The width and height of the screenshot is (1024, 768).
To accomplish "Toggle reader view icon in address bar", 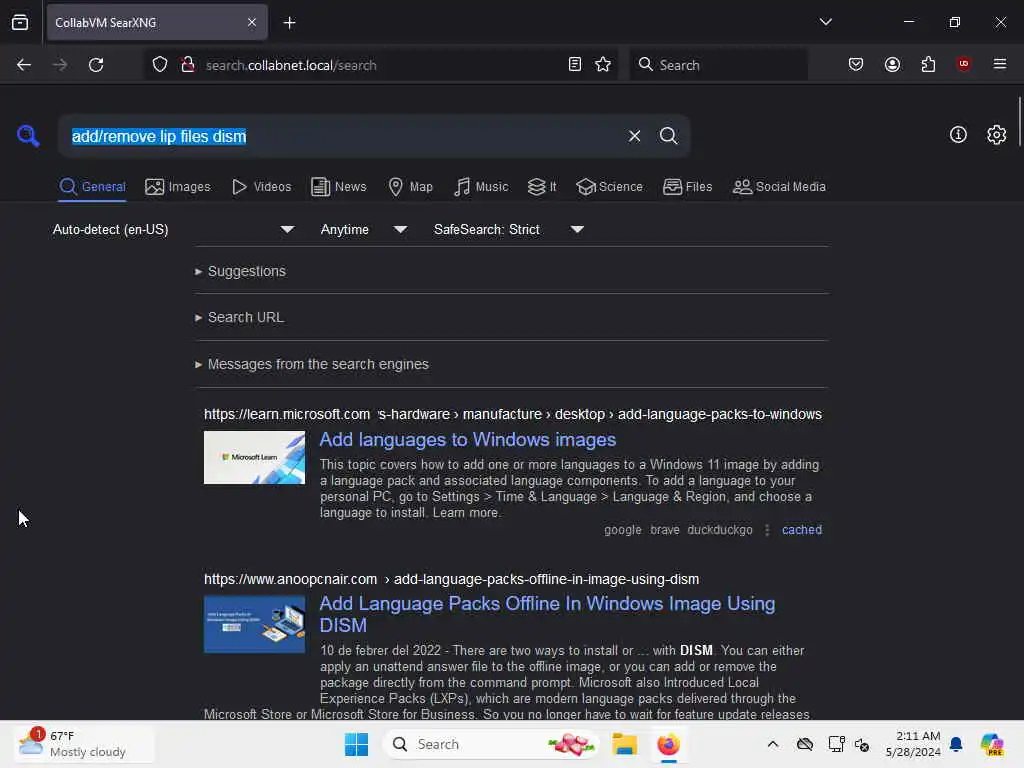I will pos(575,65).
